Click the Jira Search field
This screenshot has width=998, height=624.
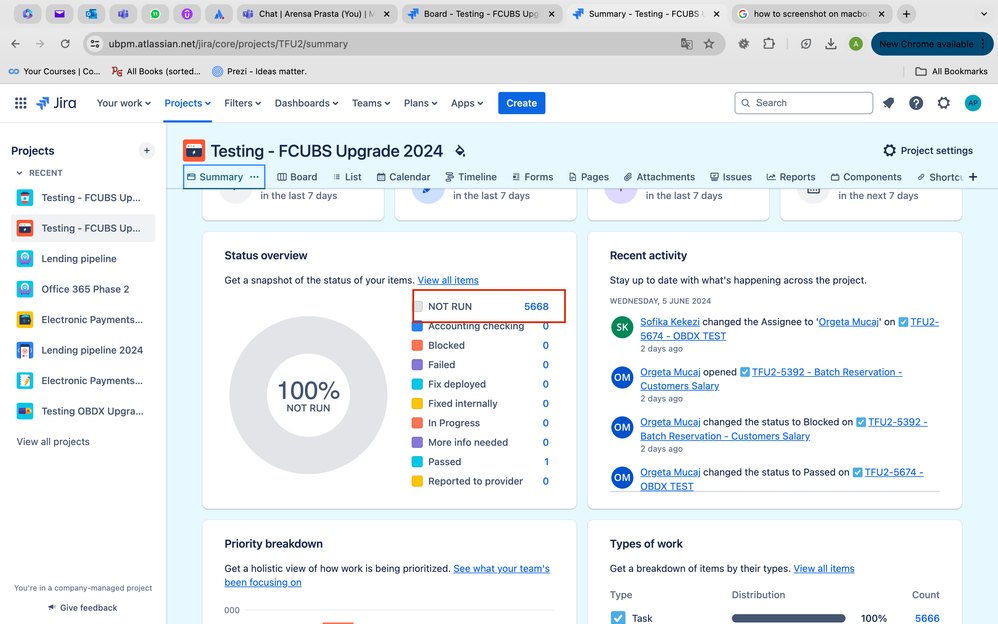(x=803, y=103)
